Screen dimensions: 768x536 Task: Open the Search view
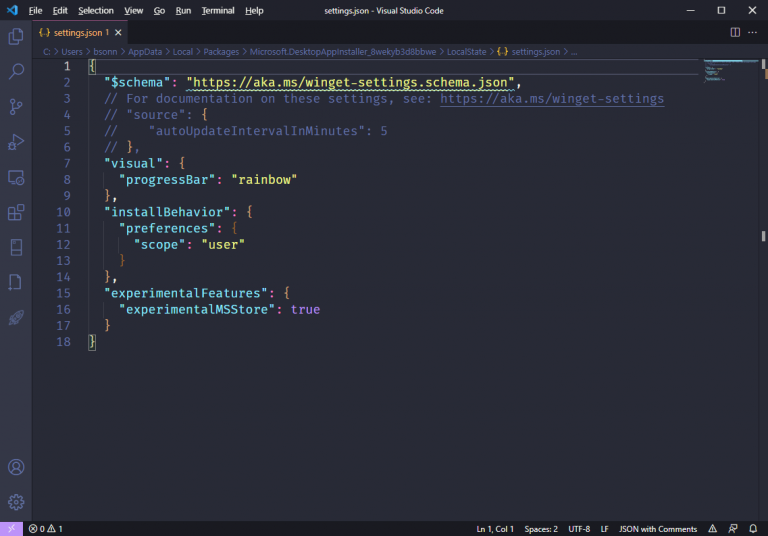coord(16,72)
